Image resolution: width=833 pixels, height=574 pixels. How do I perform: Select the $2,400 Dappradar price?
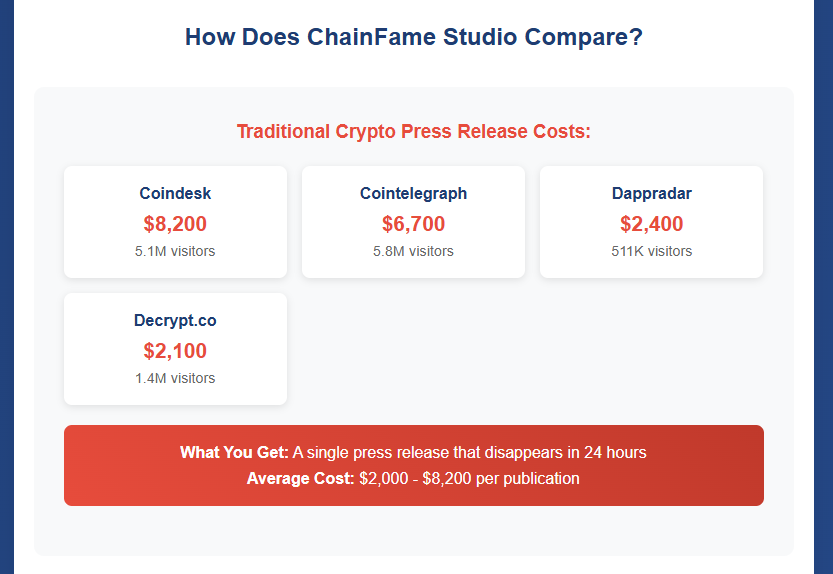pos(651,224)
